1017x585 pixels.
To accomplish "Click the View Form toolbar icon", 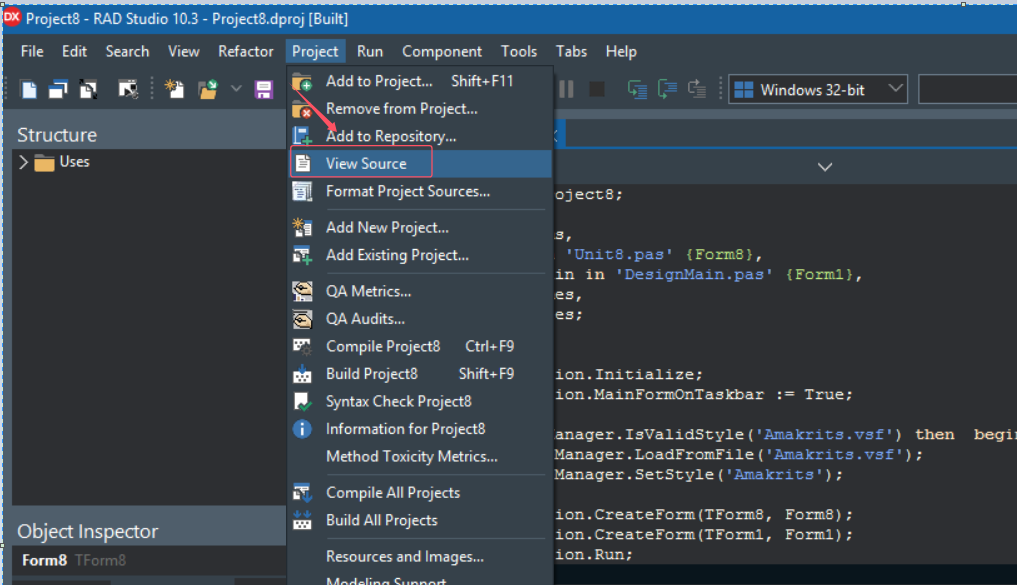I will pos(88,89).
